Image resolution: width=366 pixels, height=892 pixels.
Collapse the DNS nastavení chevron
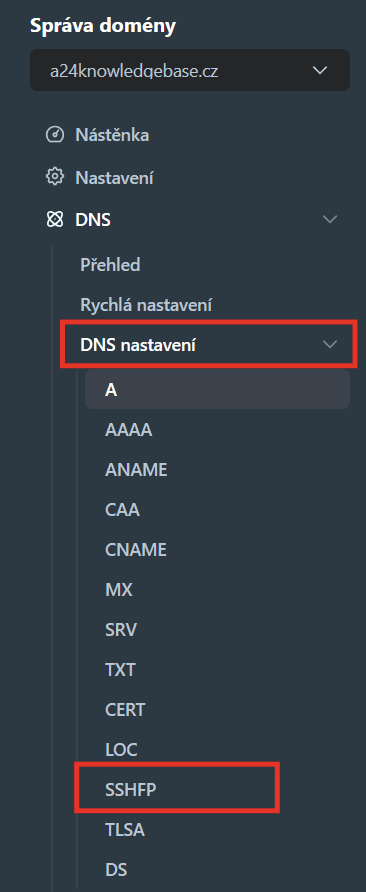pos(330,344)
